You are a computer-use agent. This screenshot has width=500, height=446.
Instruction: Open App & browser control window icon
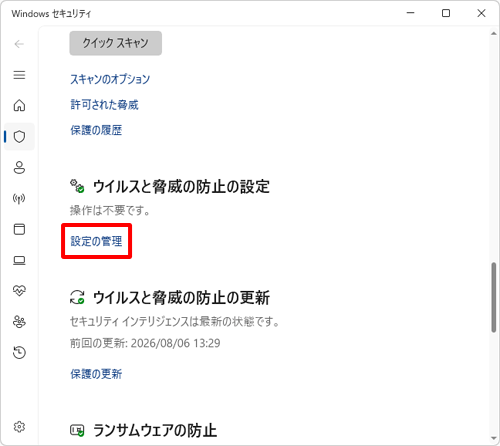19,229
